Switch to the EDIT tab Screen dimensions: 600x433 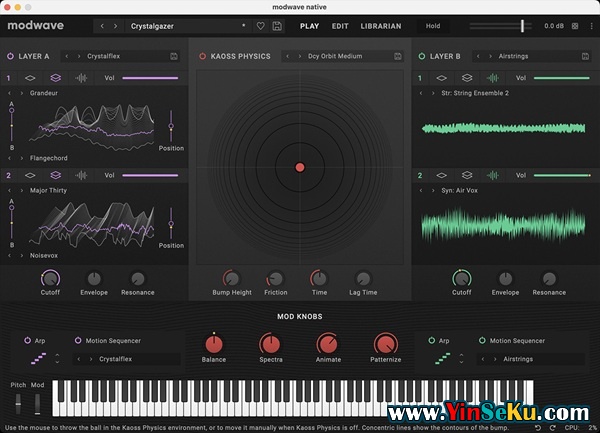340,26
